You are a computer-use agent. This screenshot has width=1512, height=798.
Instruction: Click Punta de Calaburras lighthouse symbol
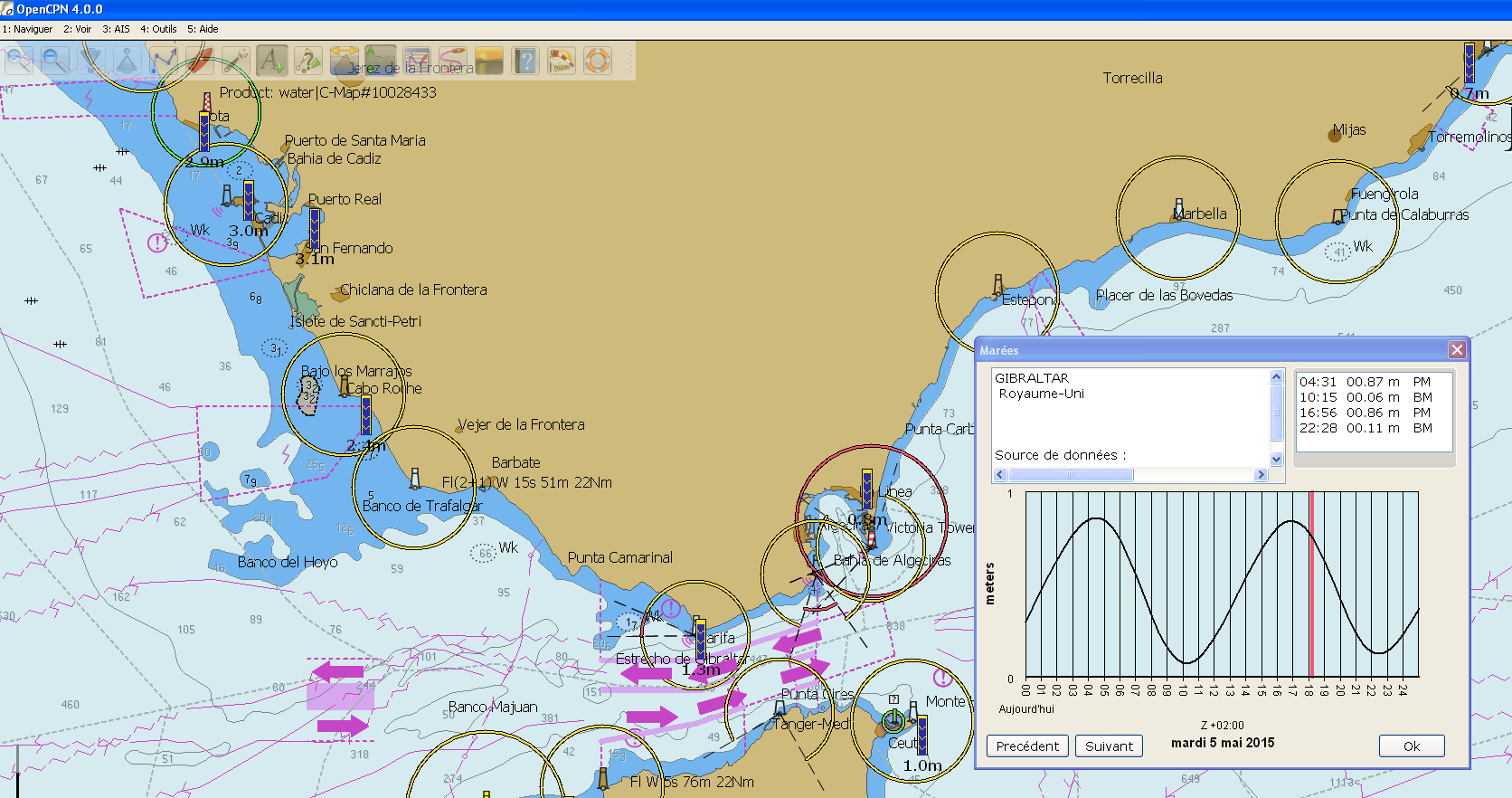(1338, 216)
